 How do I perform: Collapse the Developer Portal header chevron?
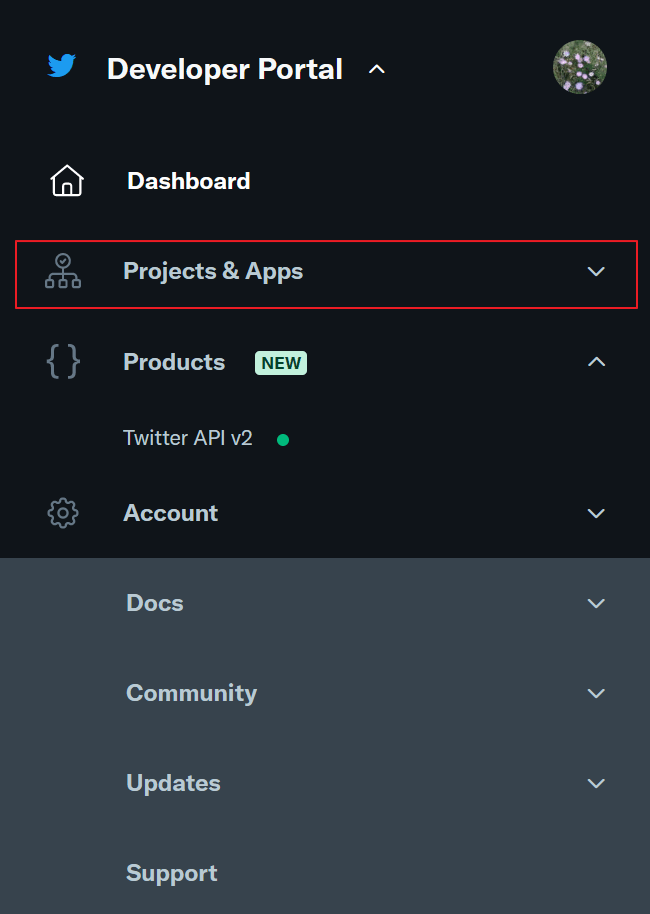[x=377, y=70]
